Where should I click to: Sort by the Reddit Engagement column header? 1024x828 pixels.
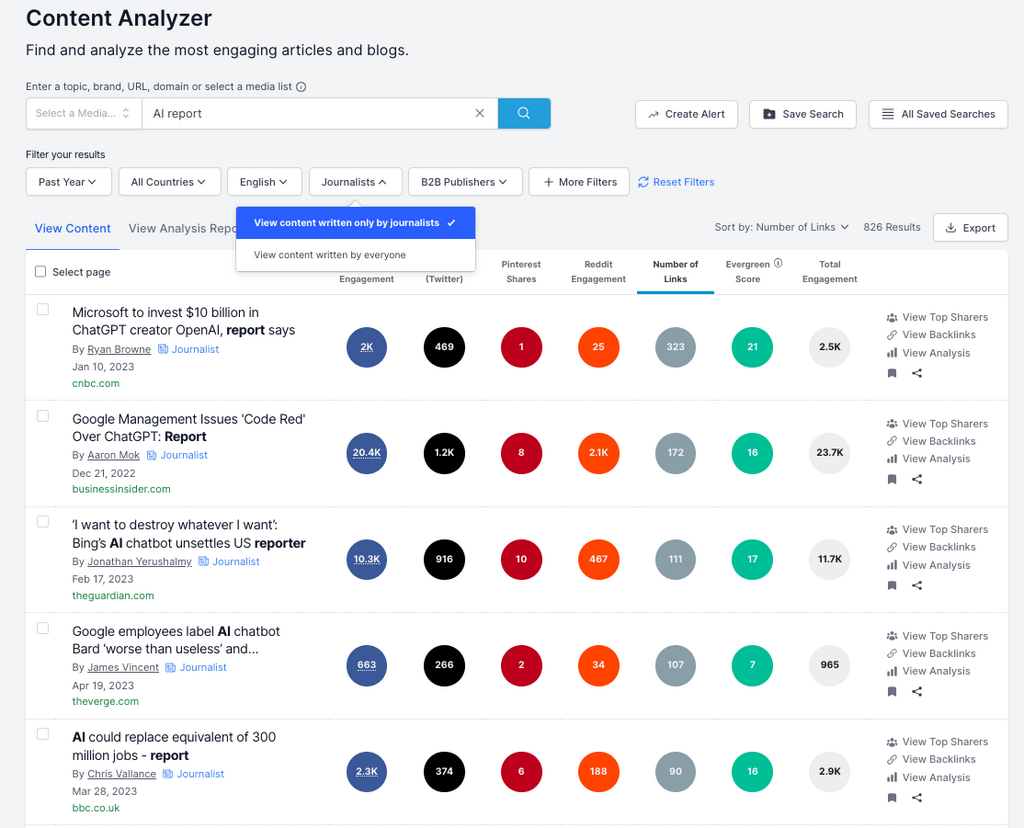tap(598, 272)
